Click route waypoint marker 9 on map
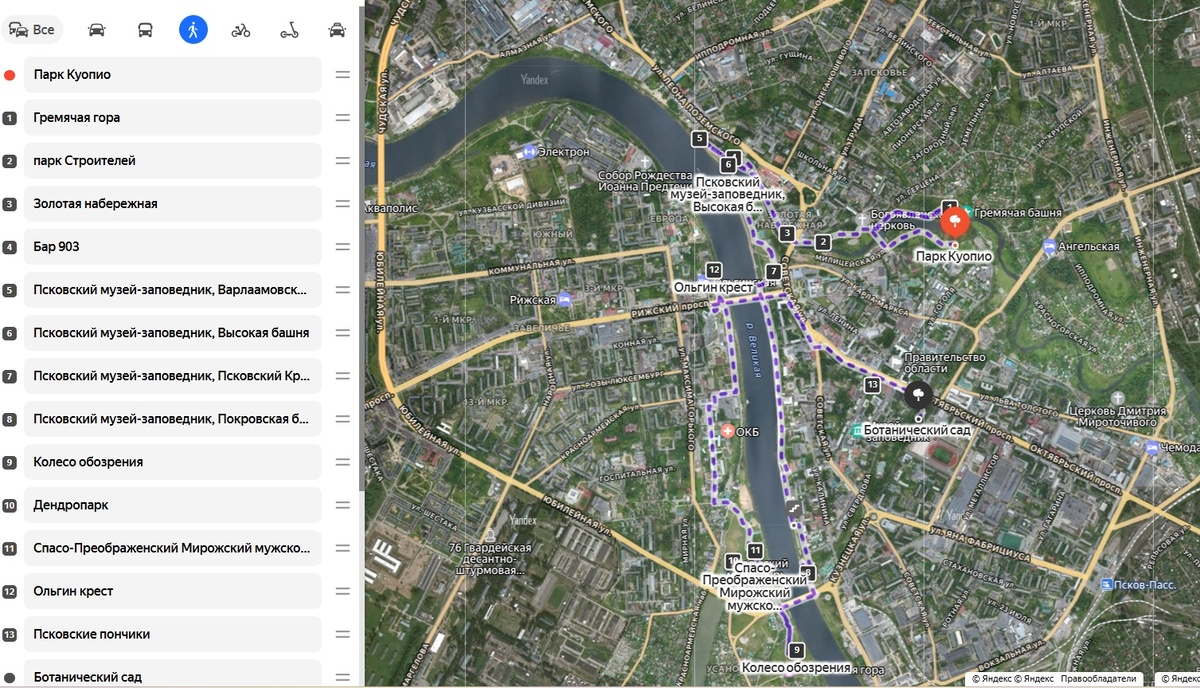This screenshot has width=1200, height=688. (x=796, y=650)
